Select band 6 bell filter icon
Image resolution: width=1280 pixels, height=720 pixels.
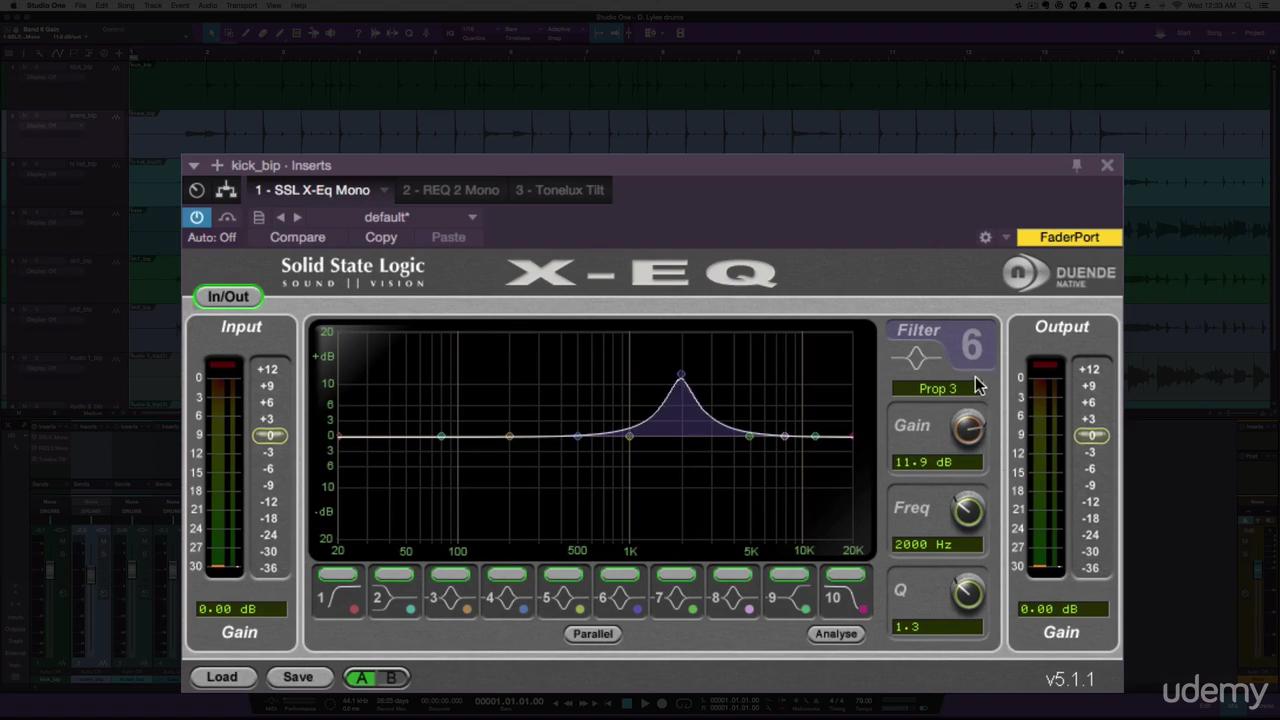(x=620, y=600)
